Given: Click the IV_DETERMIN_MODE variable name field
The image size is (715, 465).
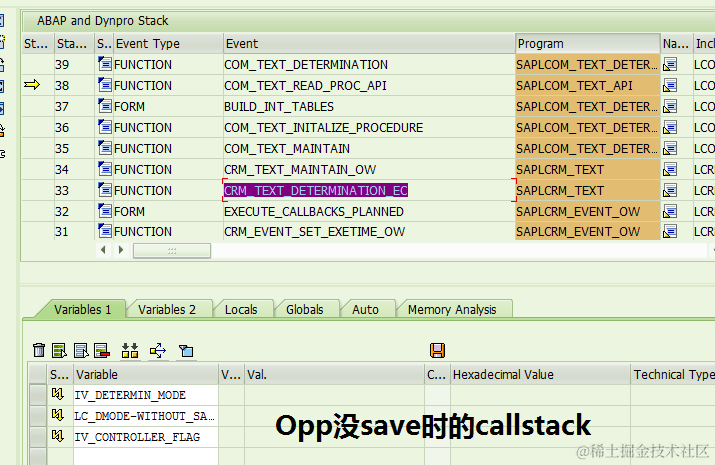Looking at the screenshot, I should [x=146, y=395].
